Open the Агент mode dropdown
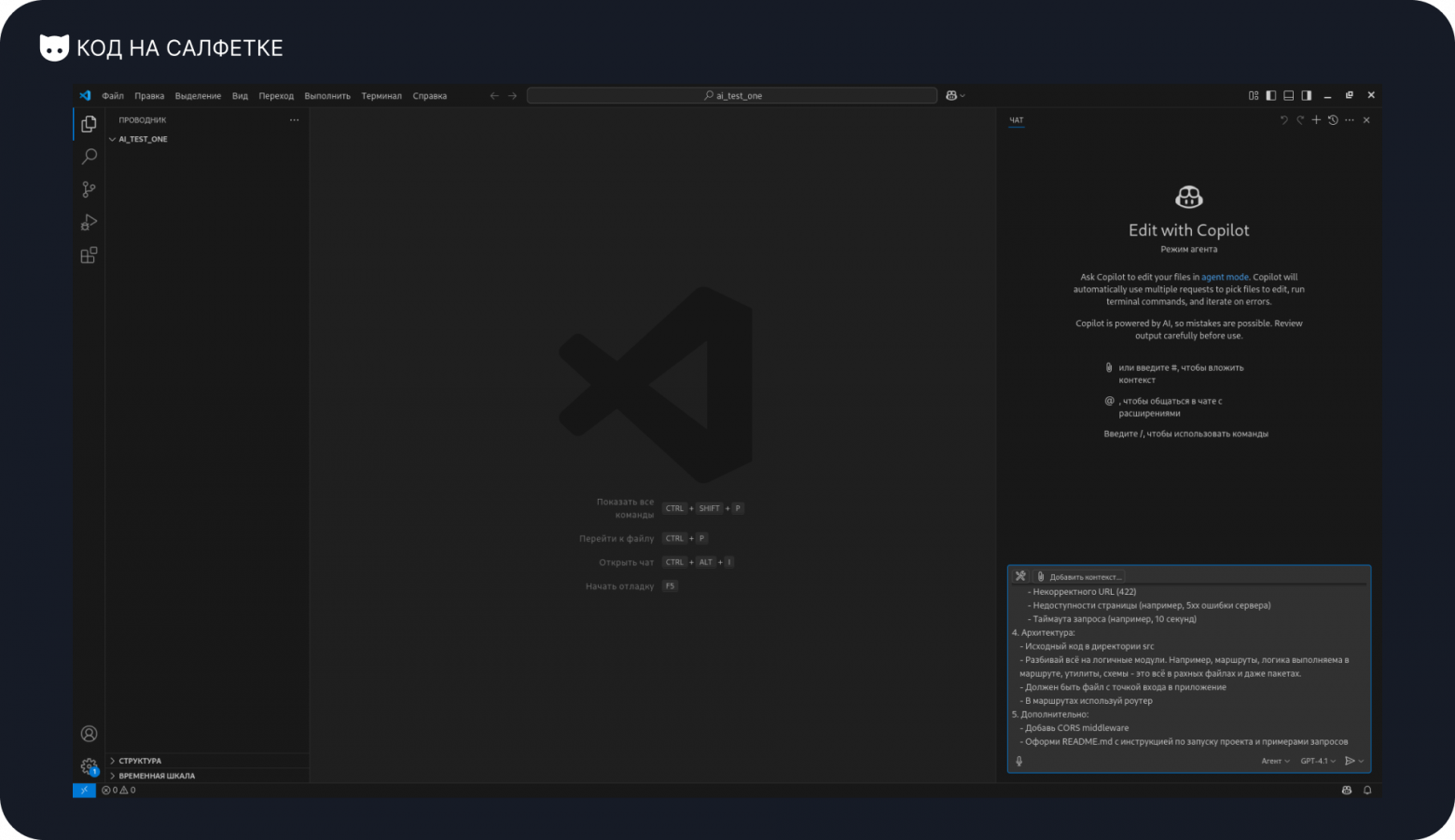This screenshot has width=1455, height=840. point(1275,761)
